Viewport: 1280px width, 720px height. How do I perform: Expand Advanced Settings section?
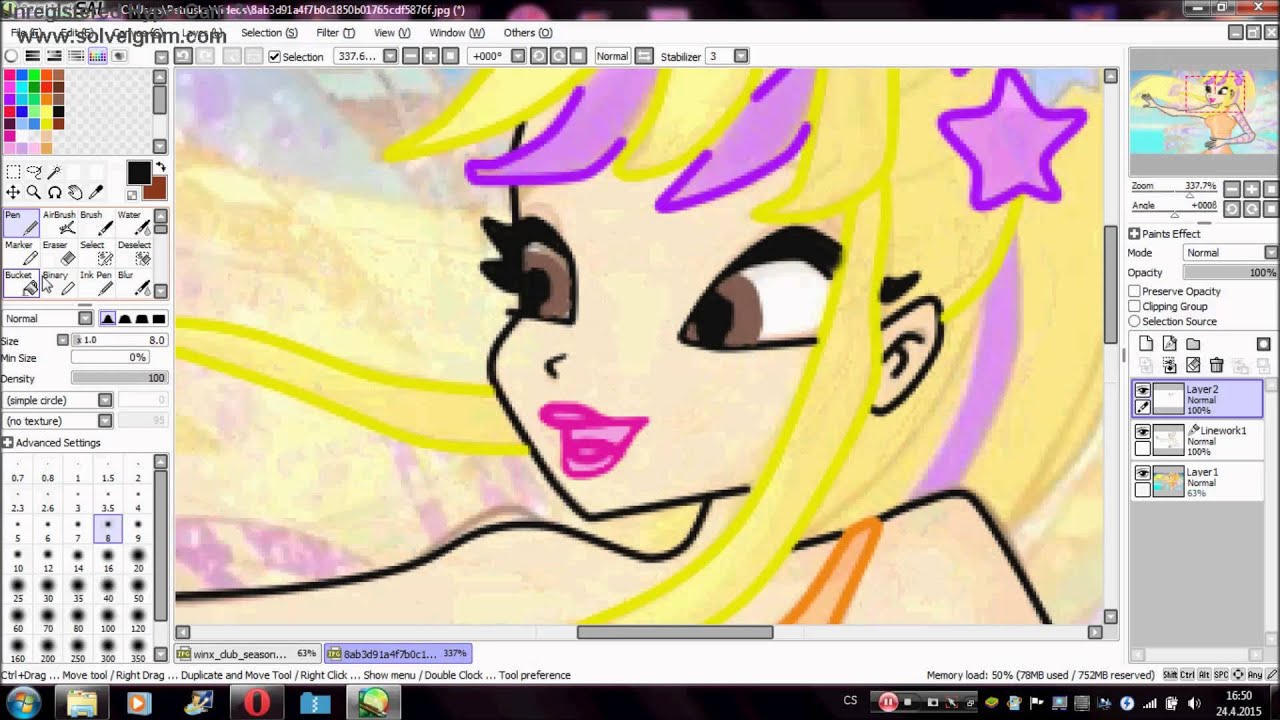(x=8, y=442)
